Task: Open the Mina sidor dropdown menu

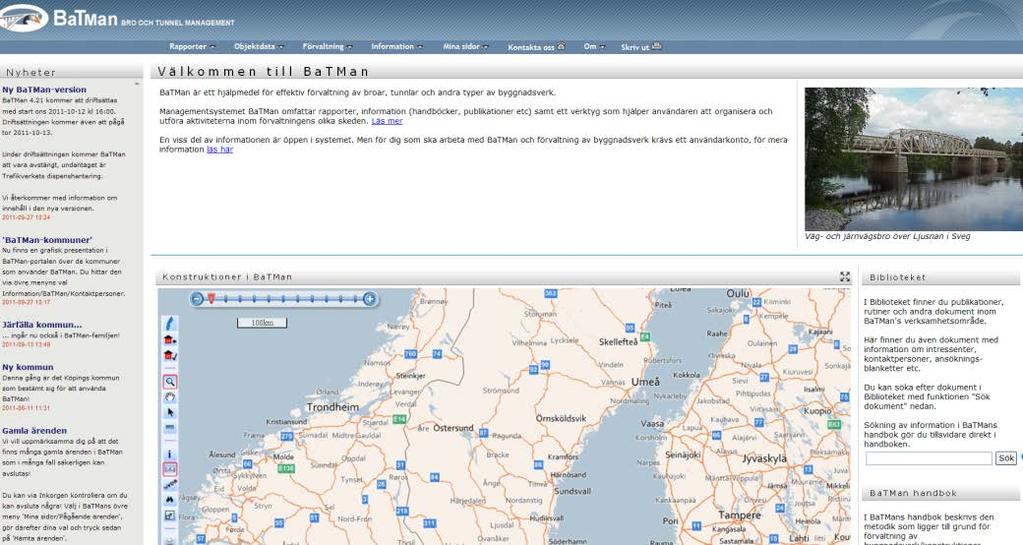Action: pyautogui.click(x=465, y=46)
